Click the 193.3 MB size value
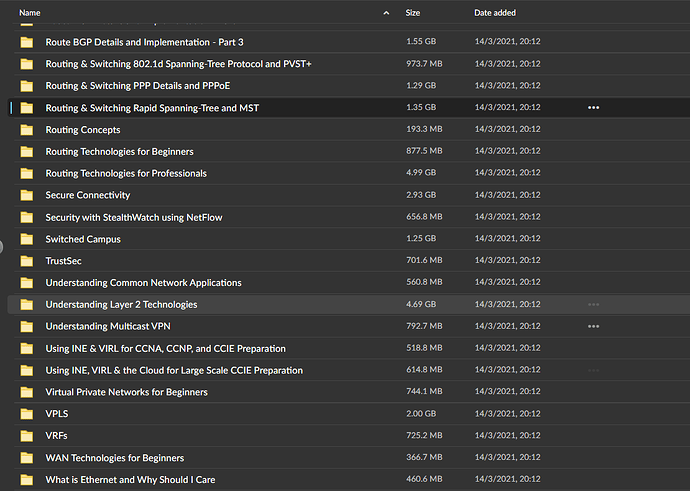690x491 pixels. coord(424,129)
